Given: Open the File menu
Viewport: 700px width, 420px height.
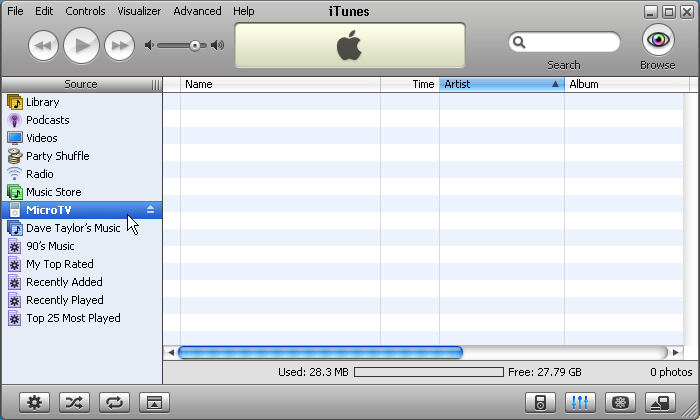Looking at the screenshot, I should tap(15, 11).
